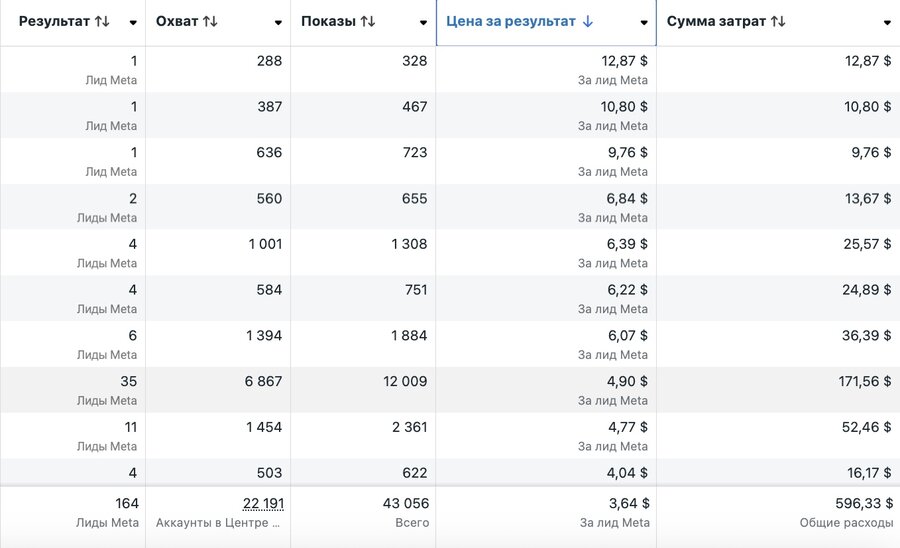900x548 pixels.
Task: Open Показы column dropdown menu
Action: tap(424, 23)
